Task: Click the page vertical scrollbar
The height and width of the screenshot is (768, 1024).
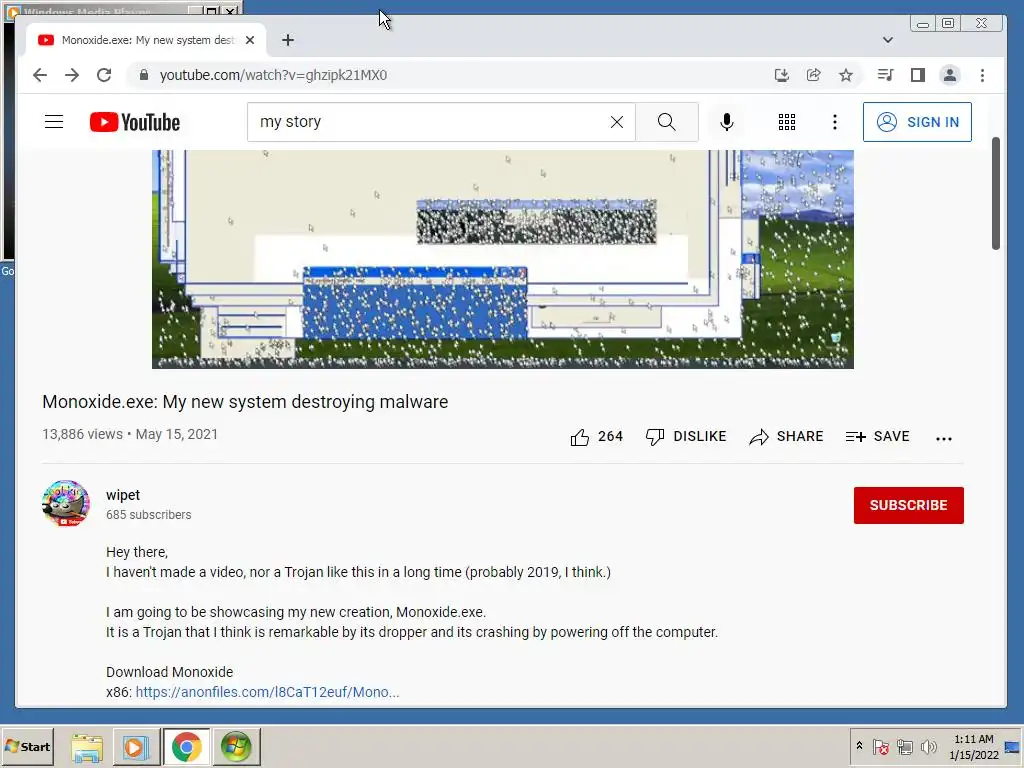Action: coord(995,193)
